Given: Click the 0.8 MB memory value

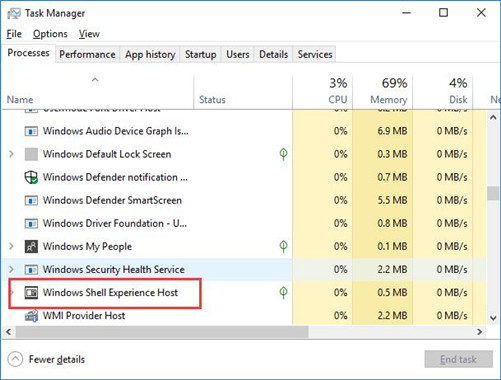Looking at the screenshot, I should 392,223.
